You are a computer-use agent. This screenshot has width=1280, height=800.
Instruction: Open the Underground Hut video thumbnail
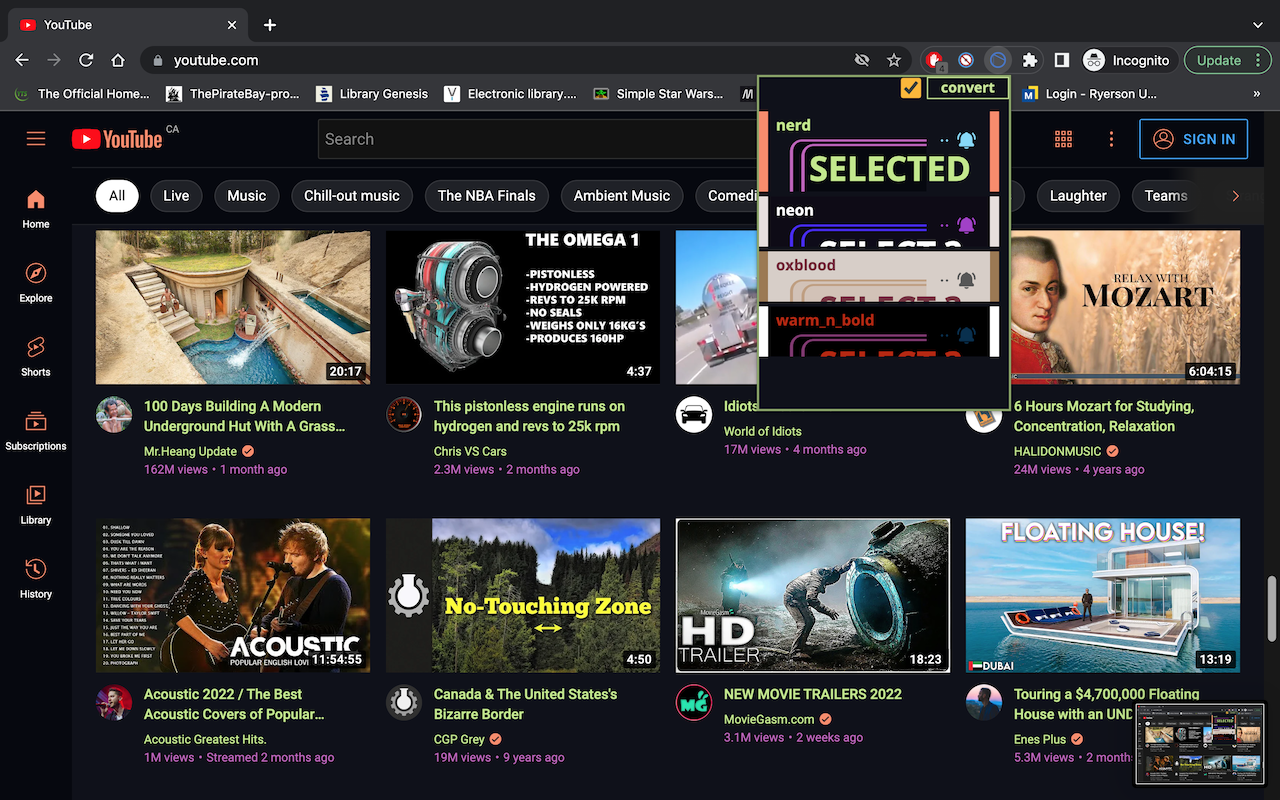tap(233, 308)
